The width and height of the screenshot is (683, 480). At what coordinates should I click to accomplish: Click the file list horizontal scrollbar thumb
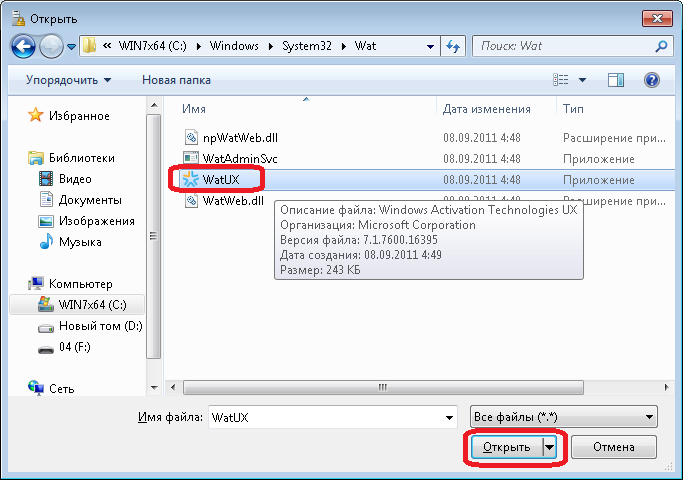(383, 387)
